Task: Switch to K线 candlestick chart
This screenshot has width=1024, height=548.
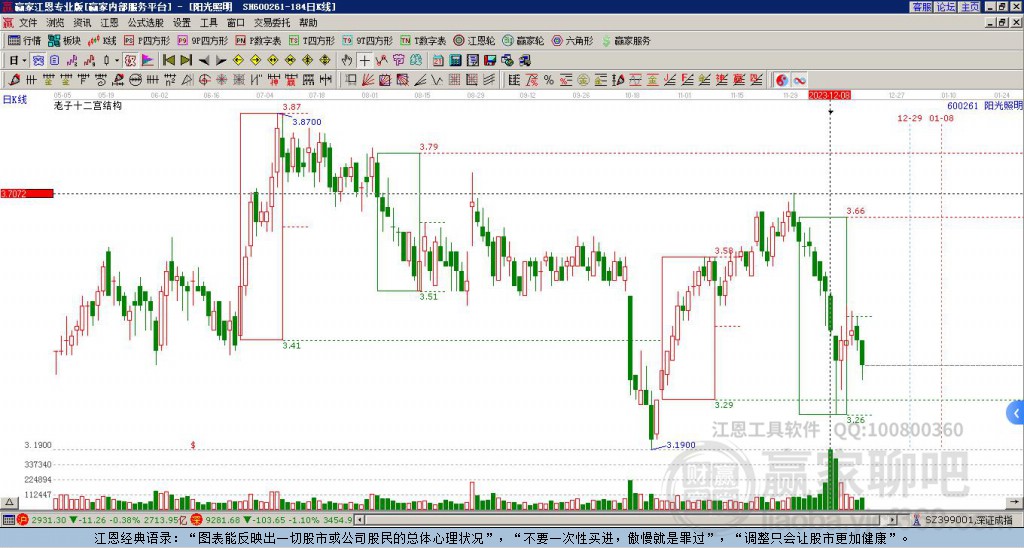Action: coord(103,41)
